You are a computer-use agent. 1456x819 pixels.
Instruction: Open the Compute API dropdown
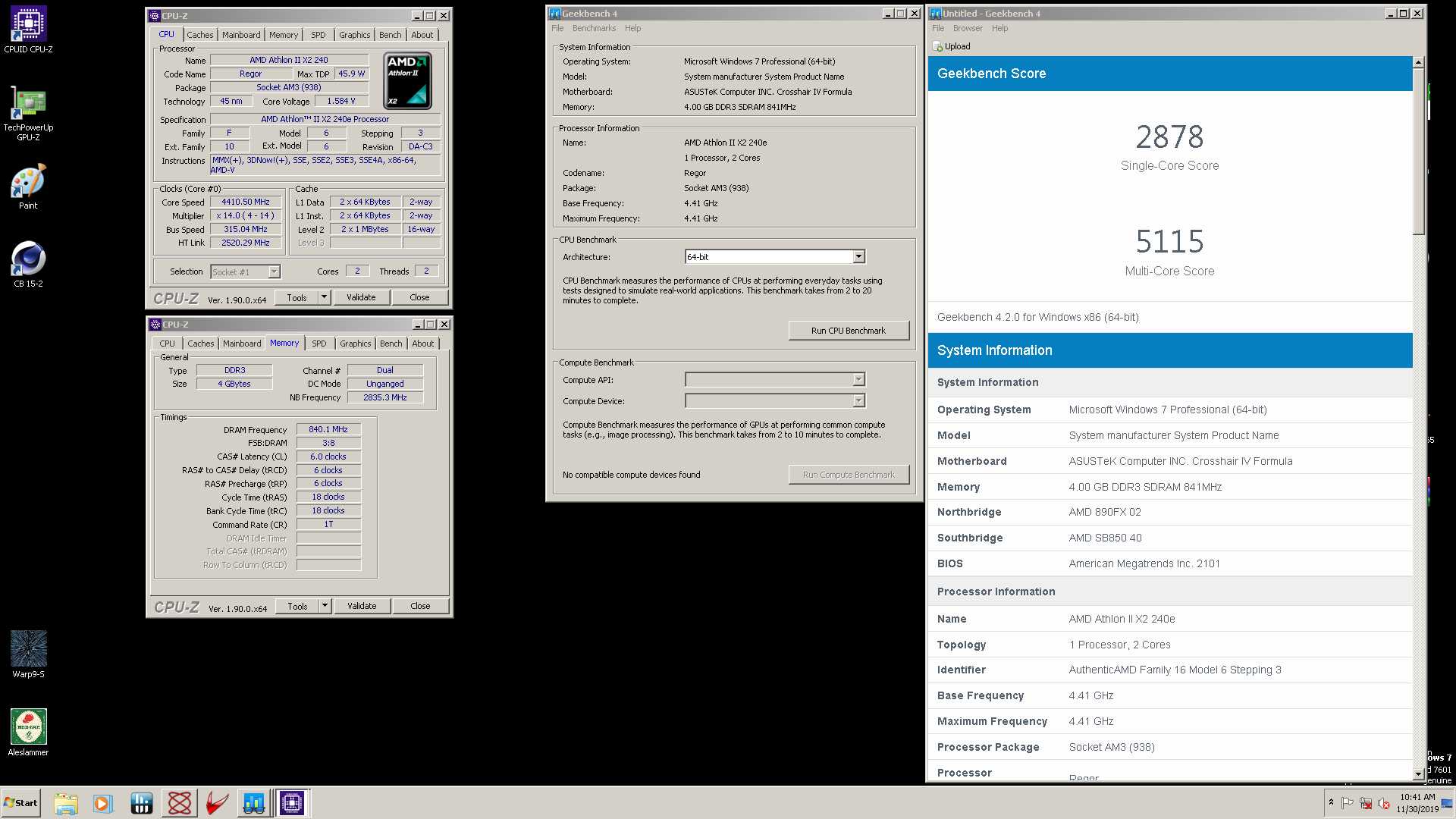click(858, 380)
